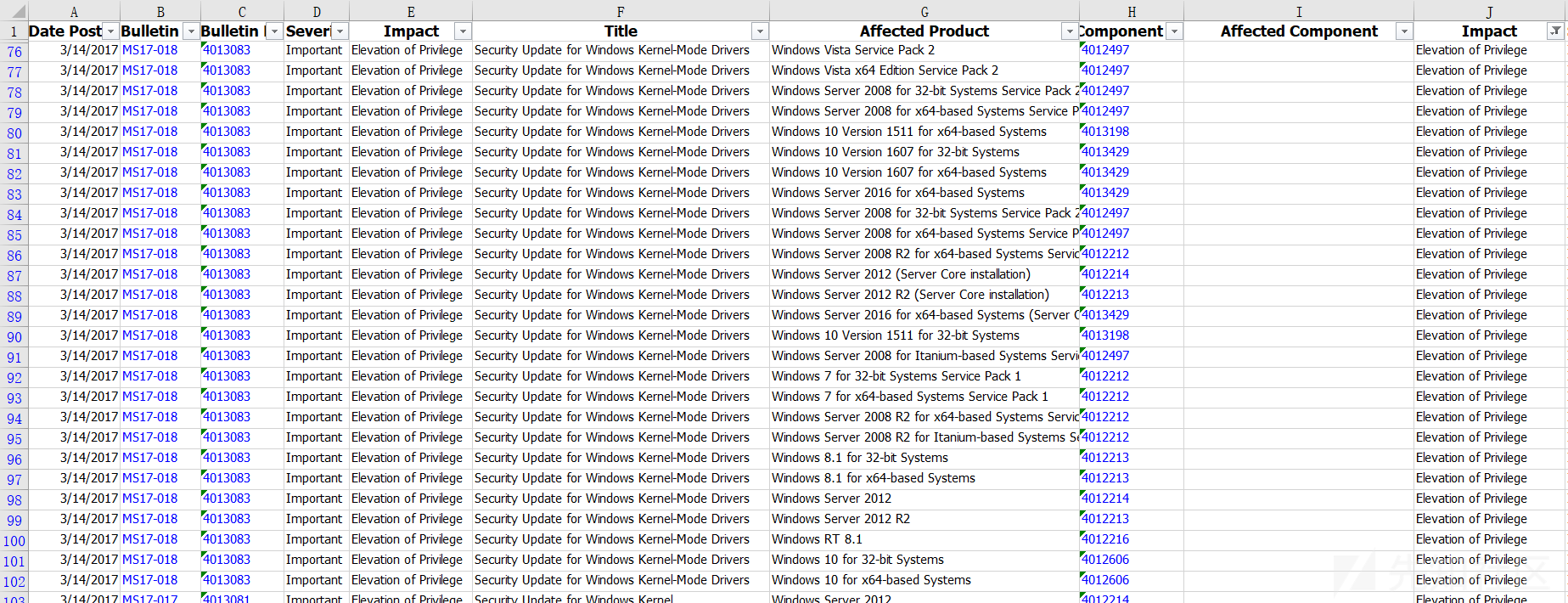Open the Title filter dropdown

(x=760, y=31)
